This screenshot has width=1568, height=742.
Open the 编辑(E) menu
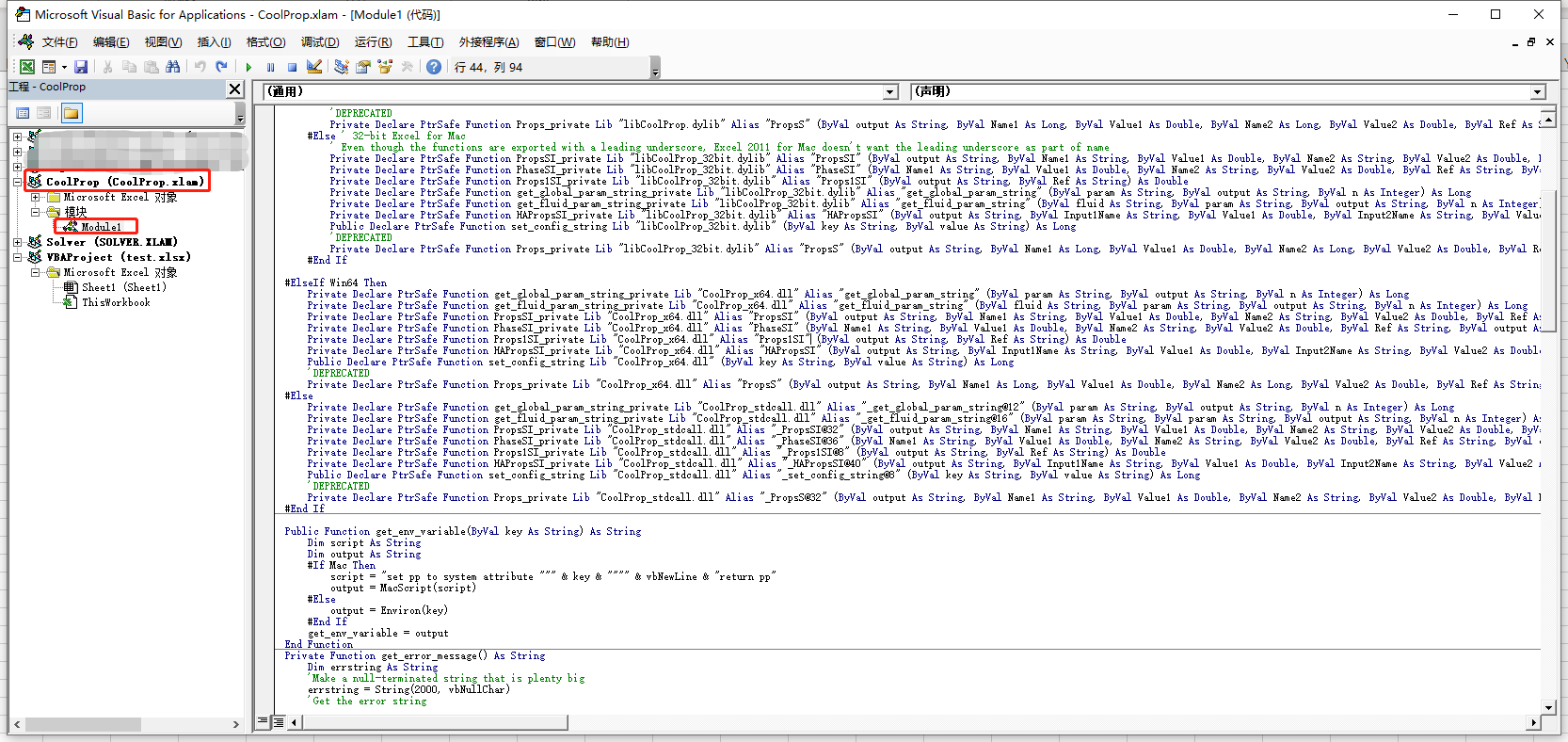tap(111, 42)
